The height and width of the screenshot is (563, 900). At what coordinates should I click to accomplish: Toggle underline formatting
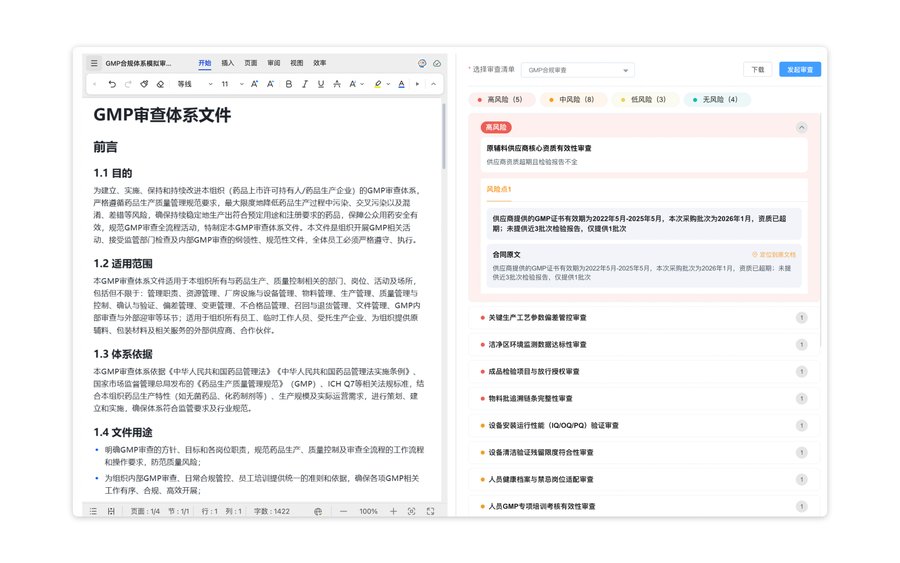pos(321,84)
